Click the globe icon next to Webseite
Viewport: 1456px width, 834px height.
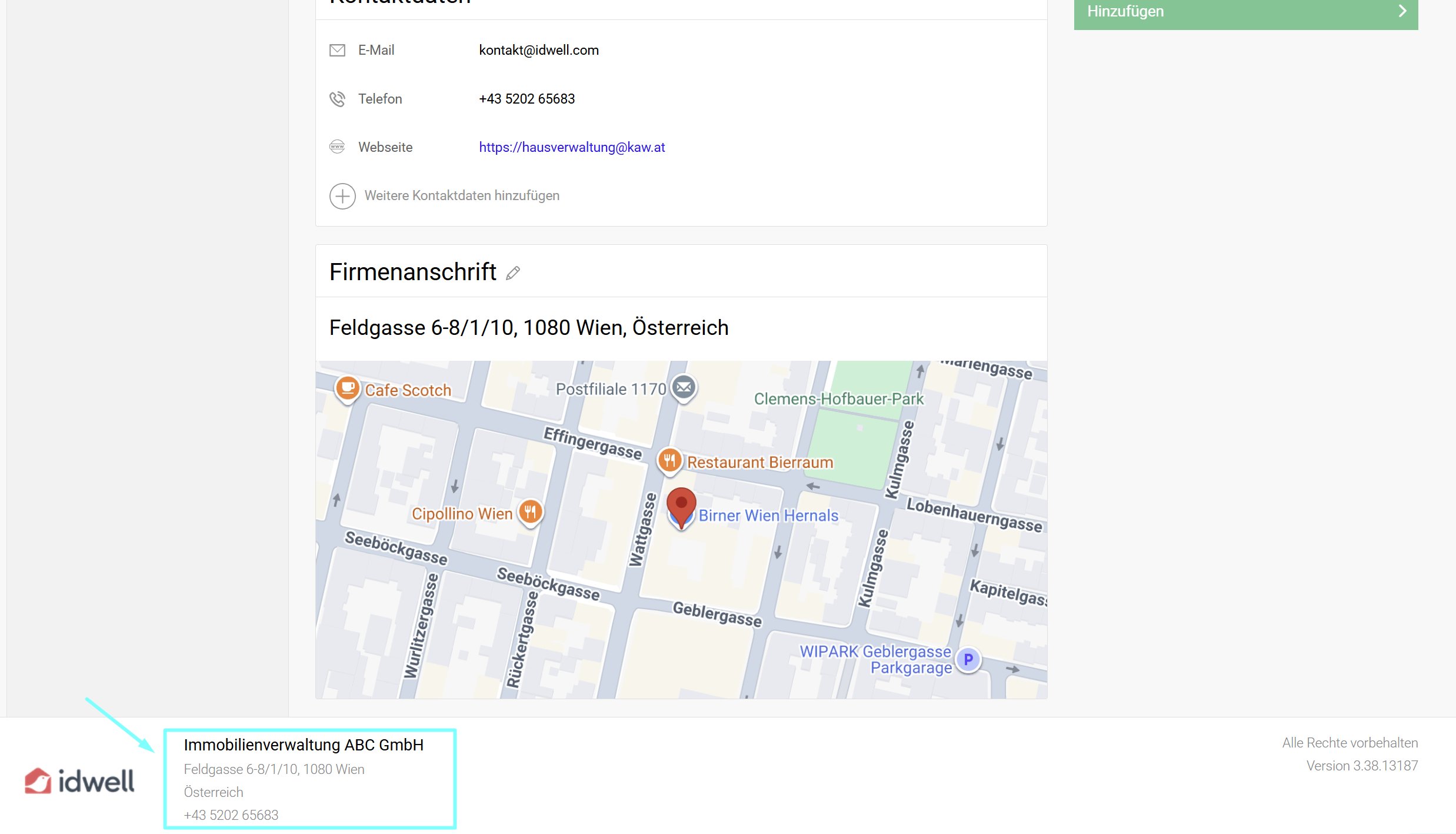pos(337,147)
